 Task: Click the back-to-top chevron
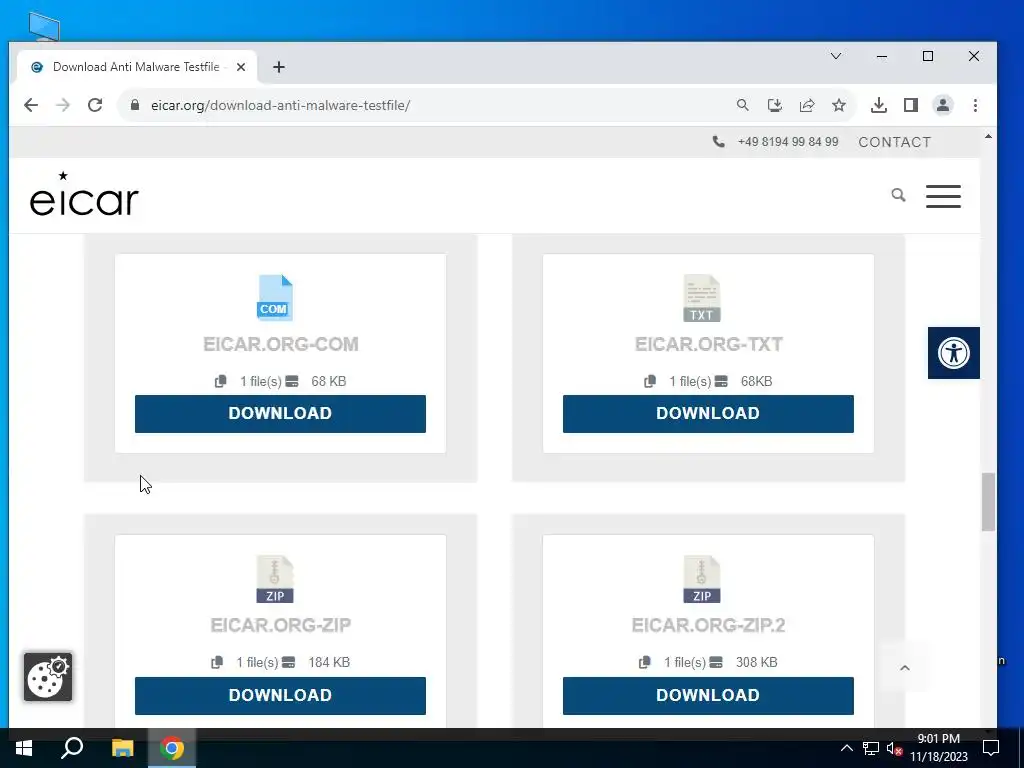904,667
